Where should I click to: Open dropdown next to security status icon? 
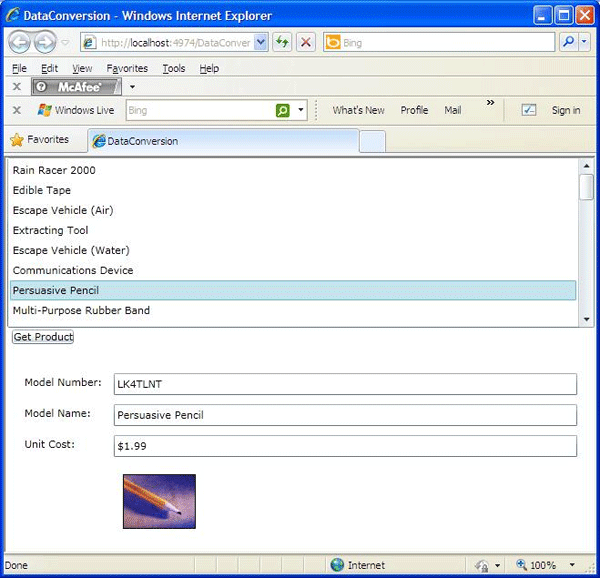[497, 565]
